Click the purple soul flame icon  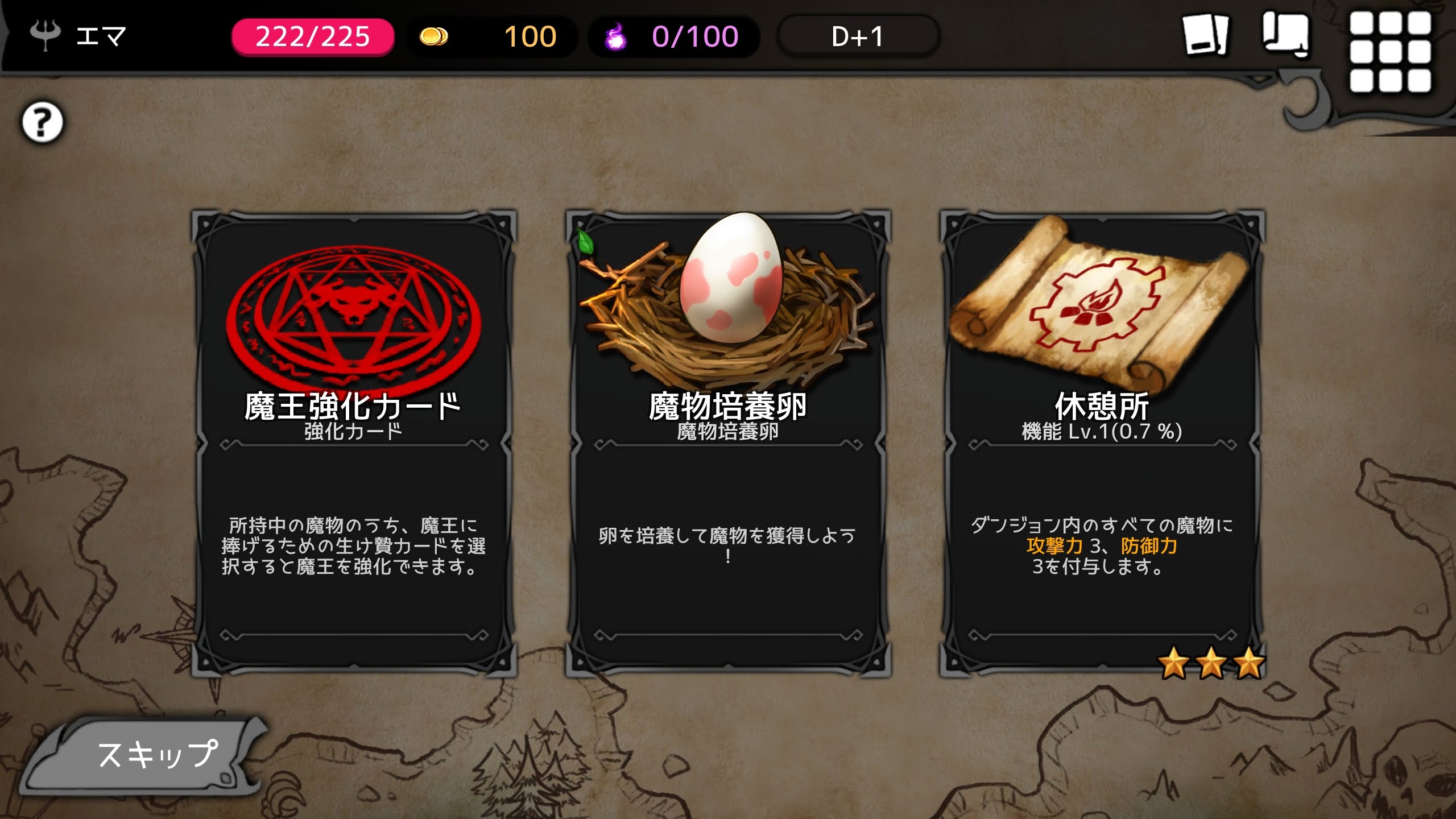[x=615, y=37]
